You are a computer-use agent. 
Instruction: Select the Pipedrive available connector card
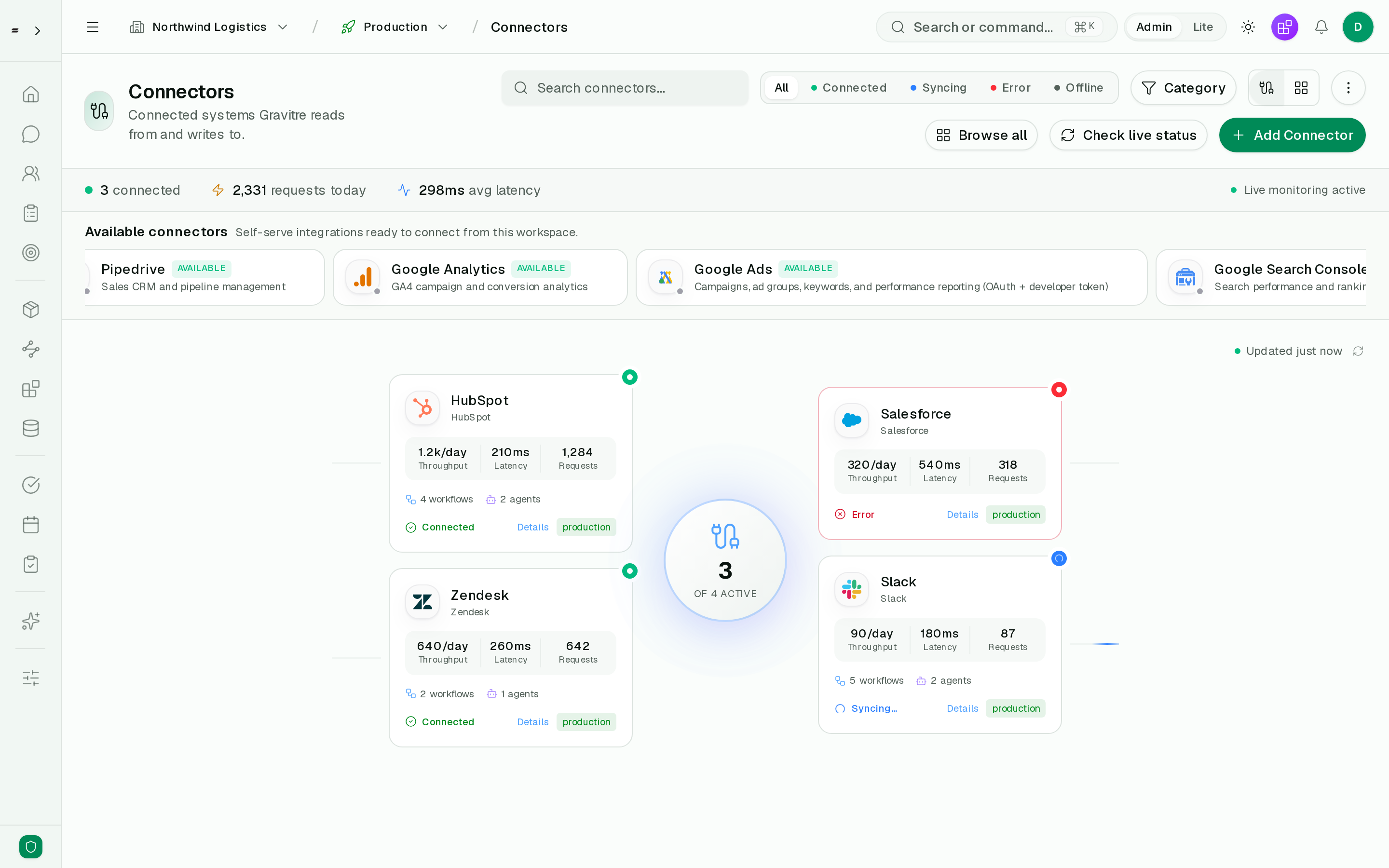click(204, 277)
